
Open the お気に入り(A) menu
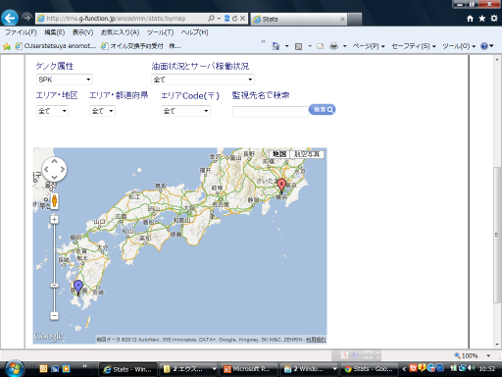tap(120, 32)
